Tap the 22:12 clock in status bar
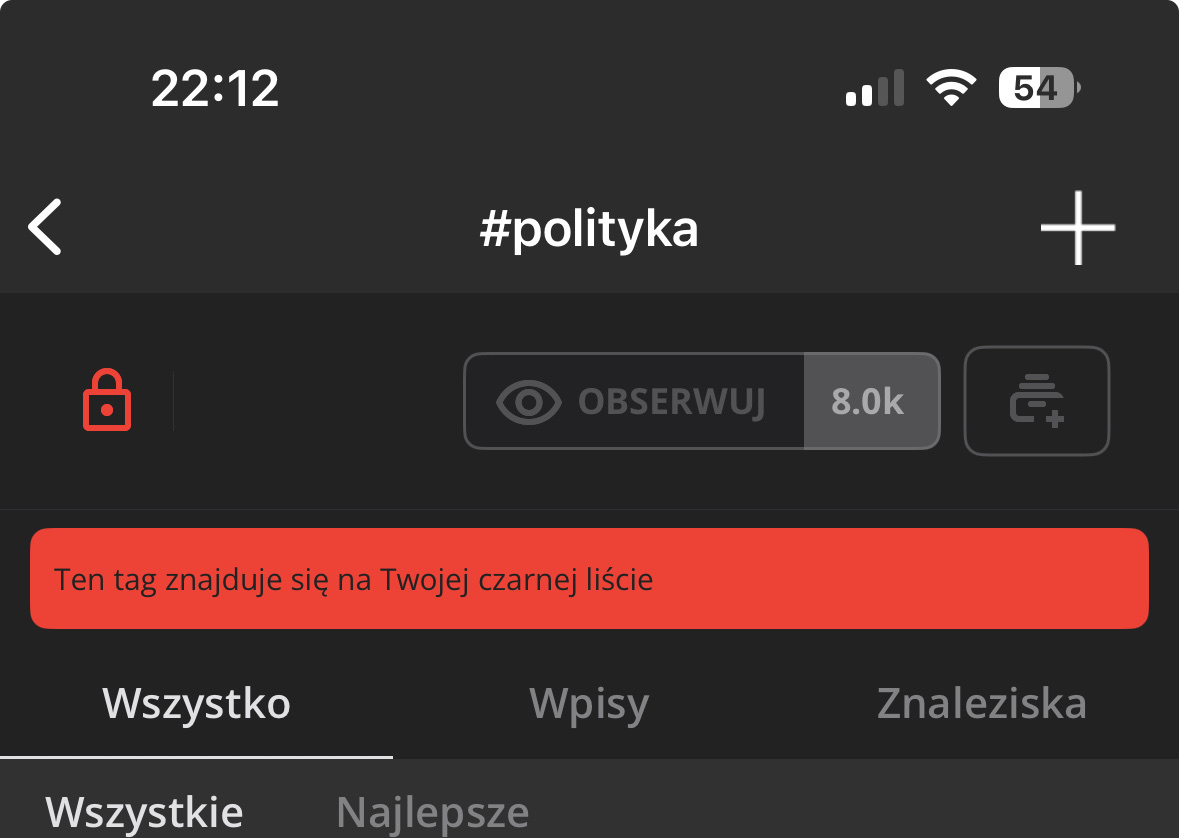The width and height of the screenshot is (1179, 838). 215,90
